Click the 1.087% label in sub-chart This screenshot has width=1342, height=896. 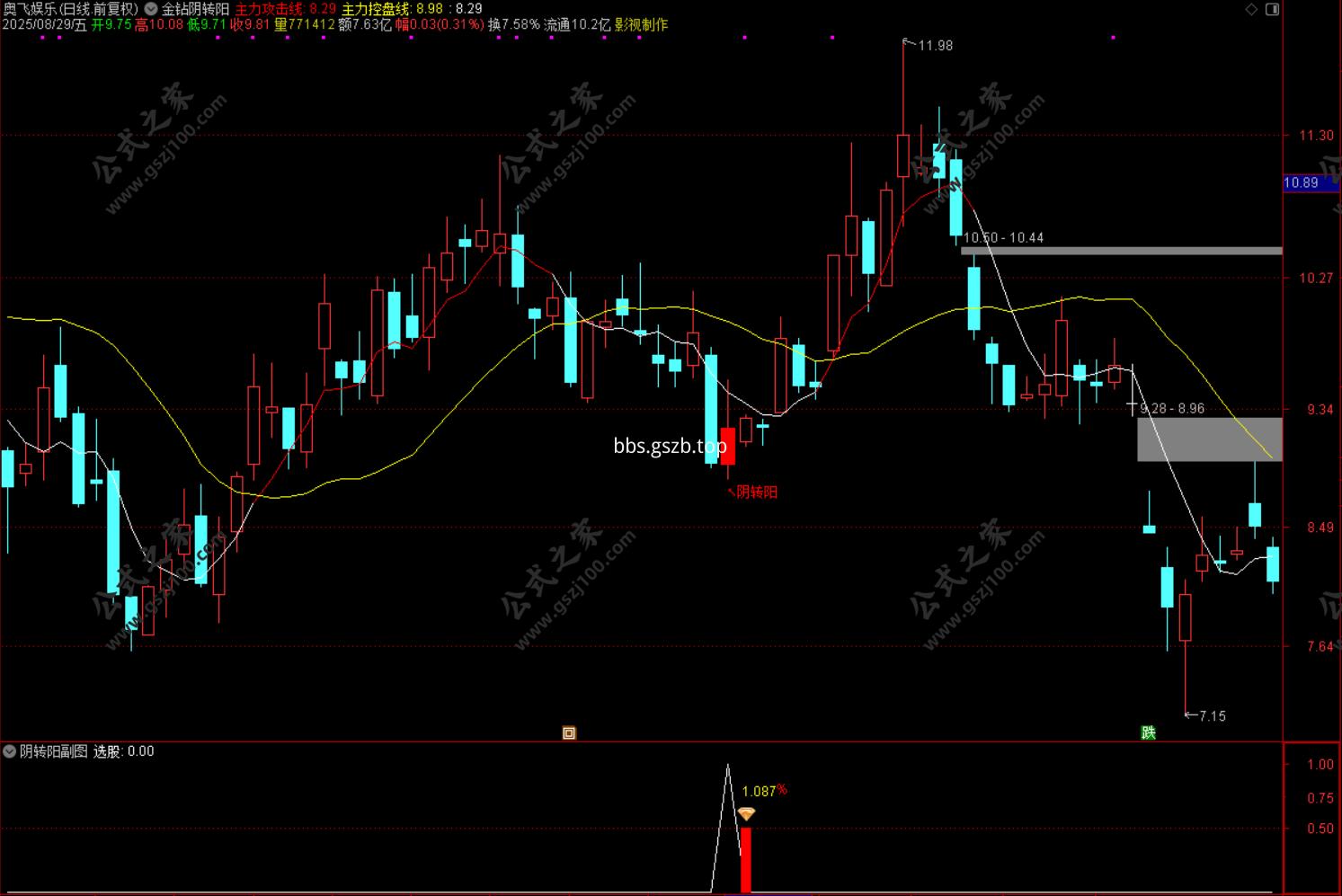click(764, 791)
